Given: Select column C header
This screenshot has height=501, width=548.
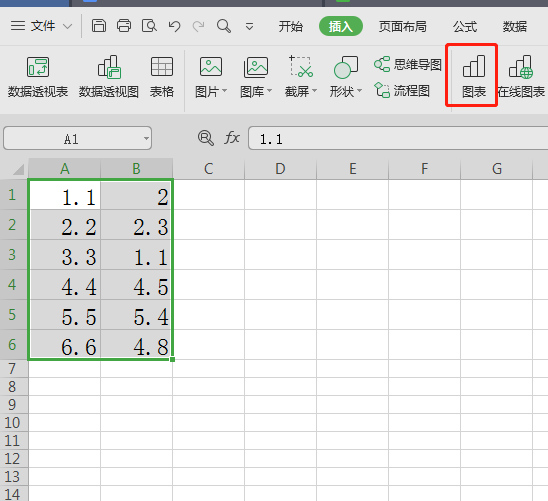Looking at the screenshot, I should [209, 169].
